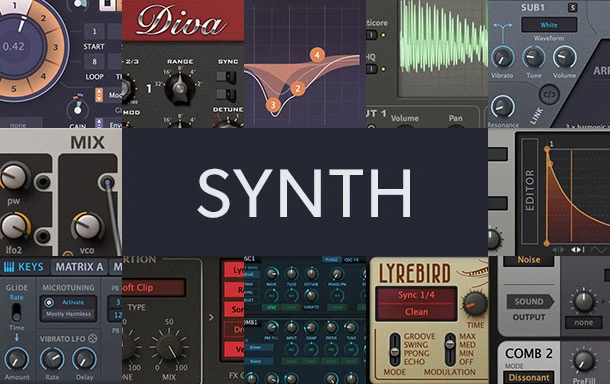
Task: Toggle the lower SYNC switch on Diva
Action: [x=226, y=95]
